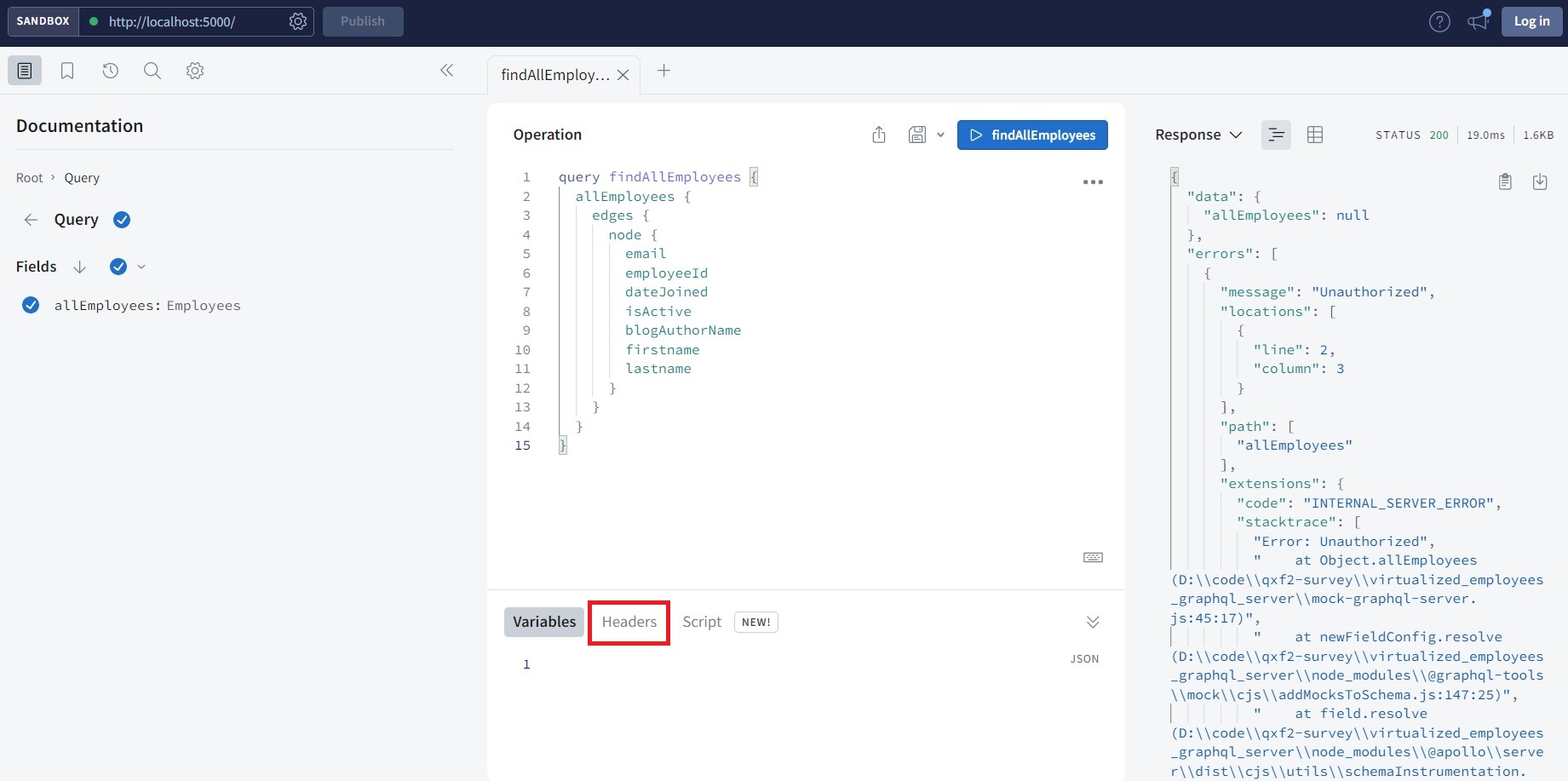
Task: Switch response to table view
Action: pos(1315,135)
